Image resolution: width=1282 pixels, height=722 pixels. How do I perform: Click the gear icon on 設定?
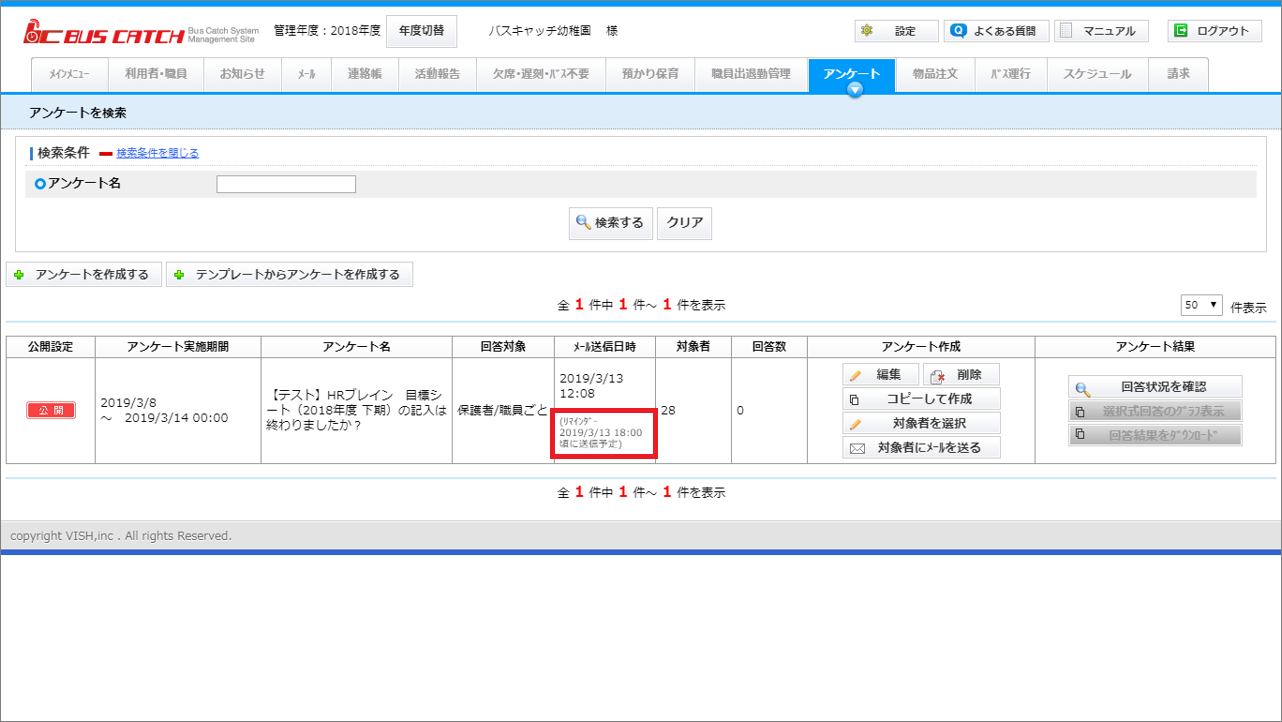866,31
